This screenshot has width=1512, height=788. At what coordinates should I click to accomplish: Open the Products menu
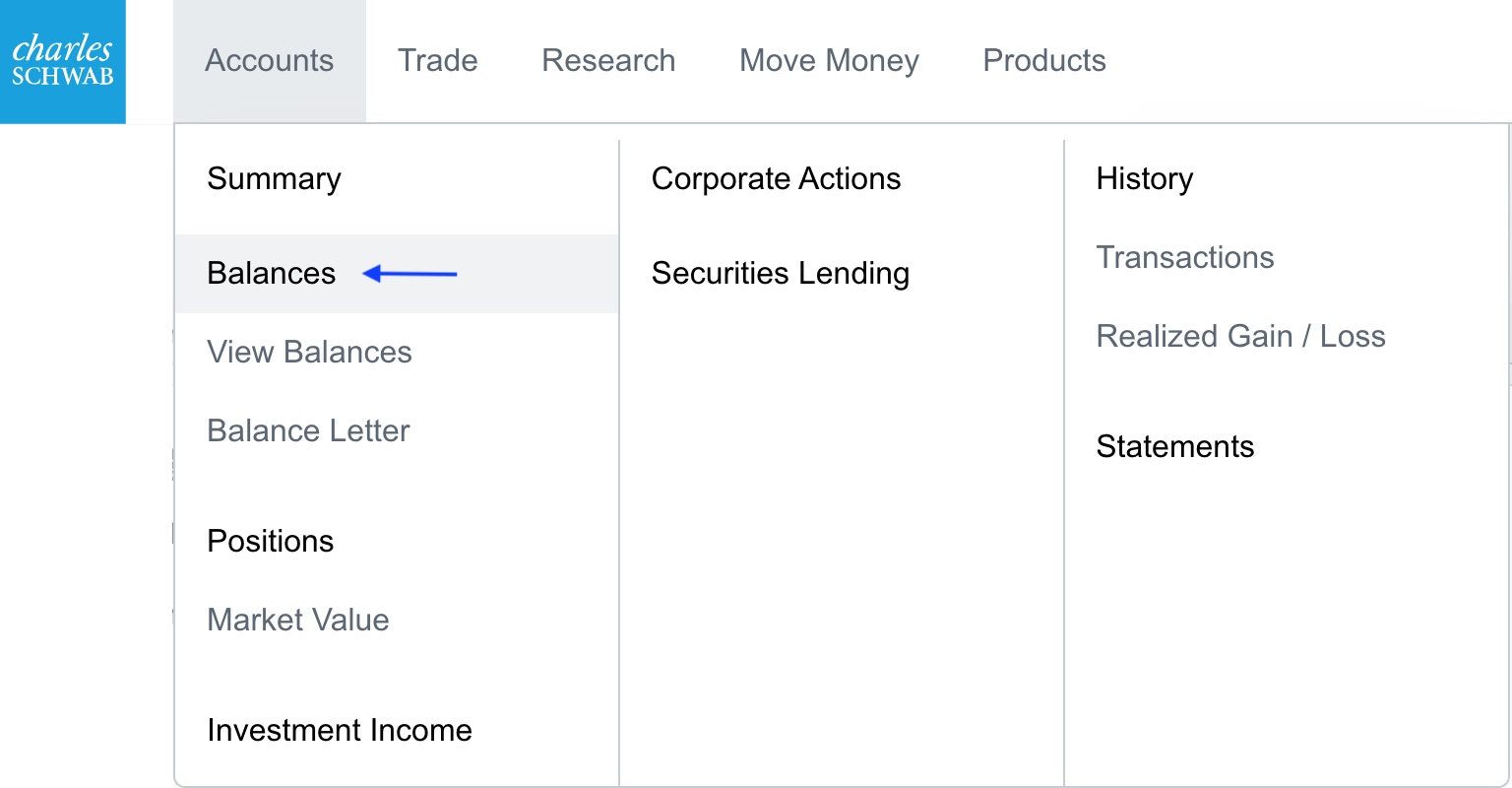(x=1044, y=61)
